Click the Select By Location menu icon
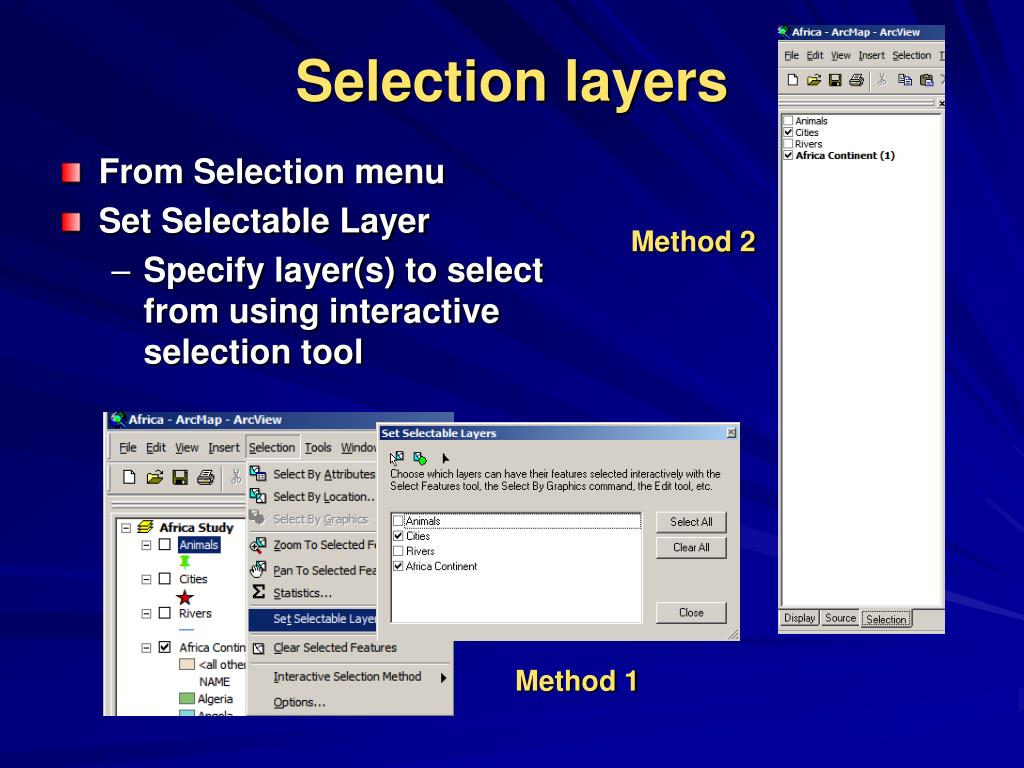The width and height of the screenshot is (1024, 768). (x=258, y=496)
